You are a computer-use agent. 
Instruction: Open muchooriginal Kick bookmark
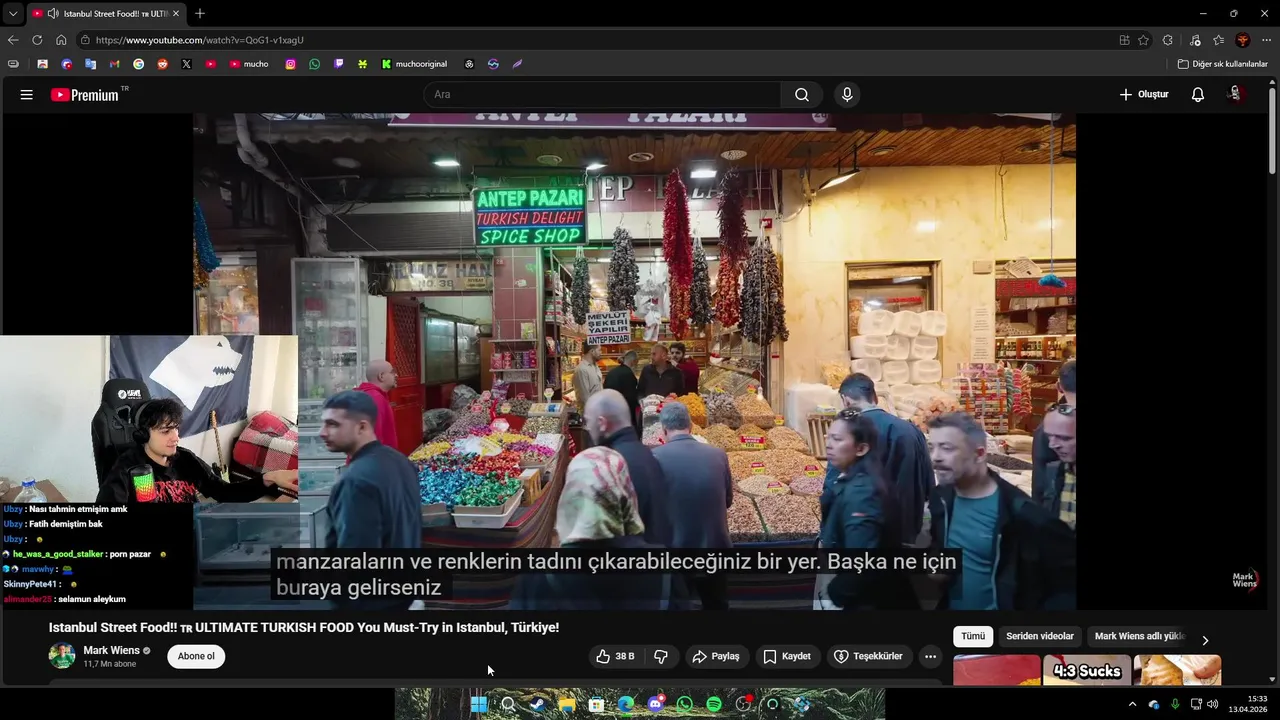(414, 64)
